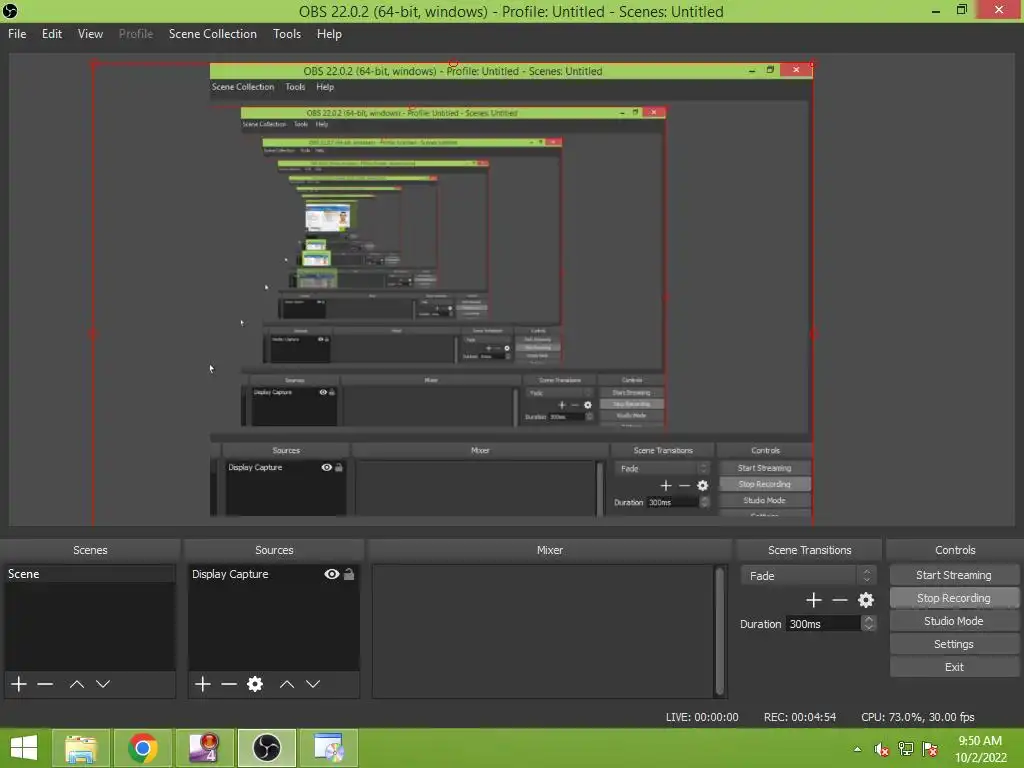This screenshot has width=1024, height=768.
Task: Move scene down with the Scenes down arrow
Action: pos(103,684)
